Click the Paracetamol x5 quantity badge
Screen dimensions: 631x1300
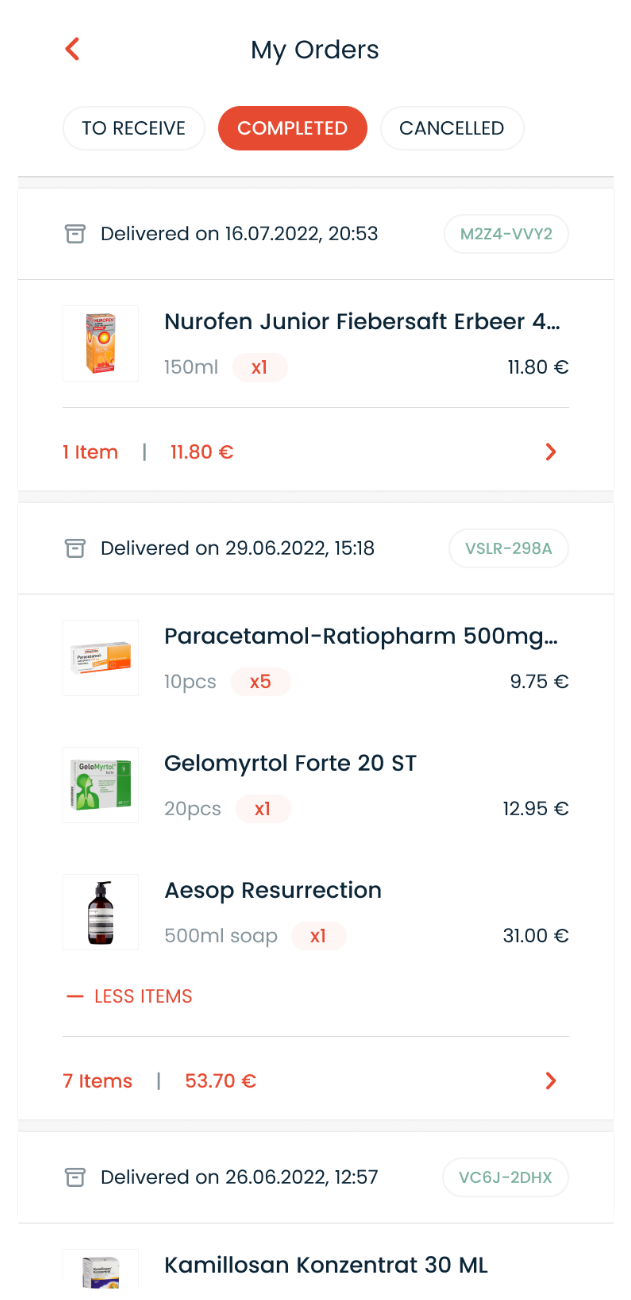[x=260, y=682]
